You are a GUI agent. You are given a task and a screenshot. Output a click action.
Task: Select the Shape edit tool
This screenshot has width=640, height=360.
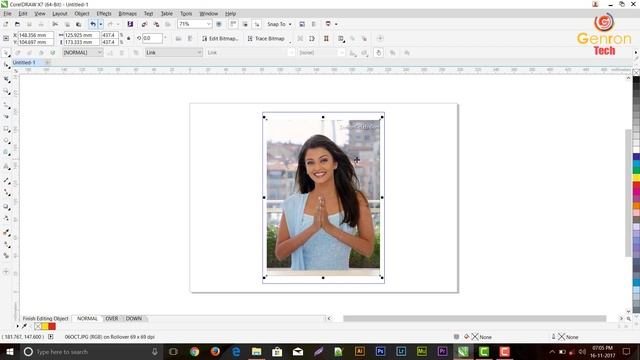point(7,65)
